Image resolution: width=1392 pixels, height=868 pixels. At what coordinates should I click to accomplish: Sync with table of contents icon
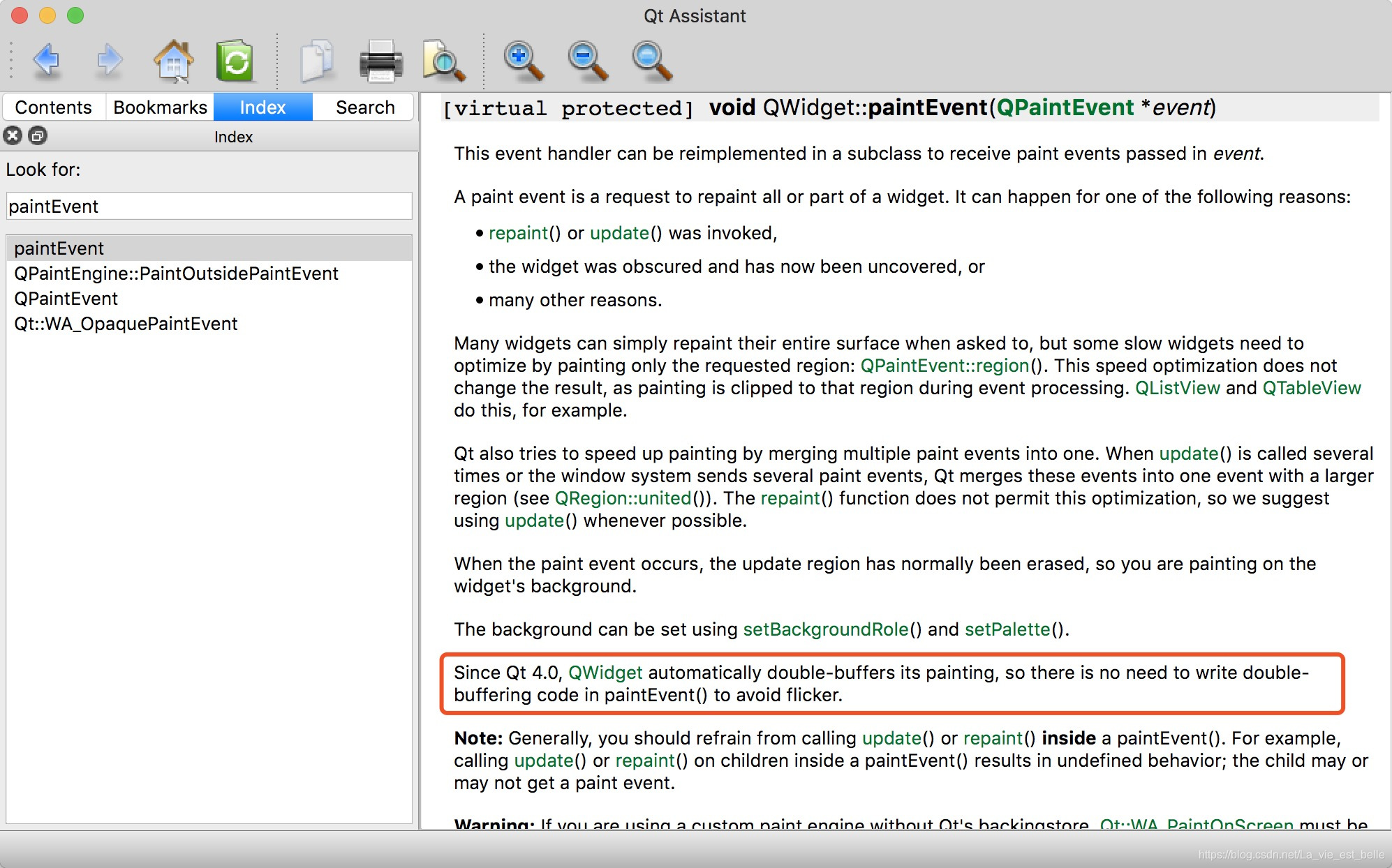point(235,61)
